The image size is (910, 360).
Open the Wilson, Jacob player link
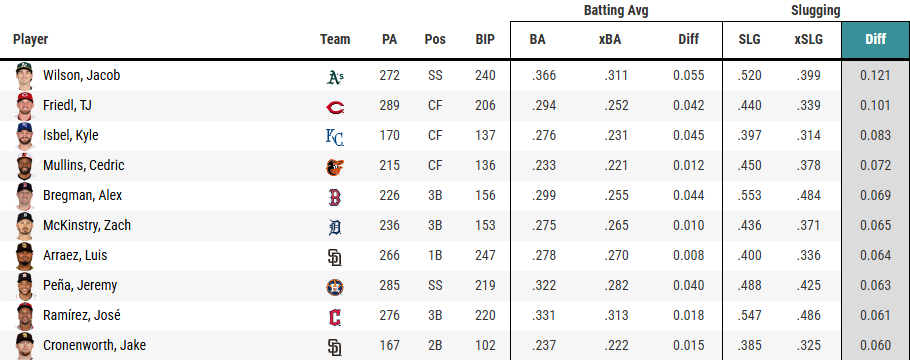[81, 75]
